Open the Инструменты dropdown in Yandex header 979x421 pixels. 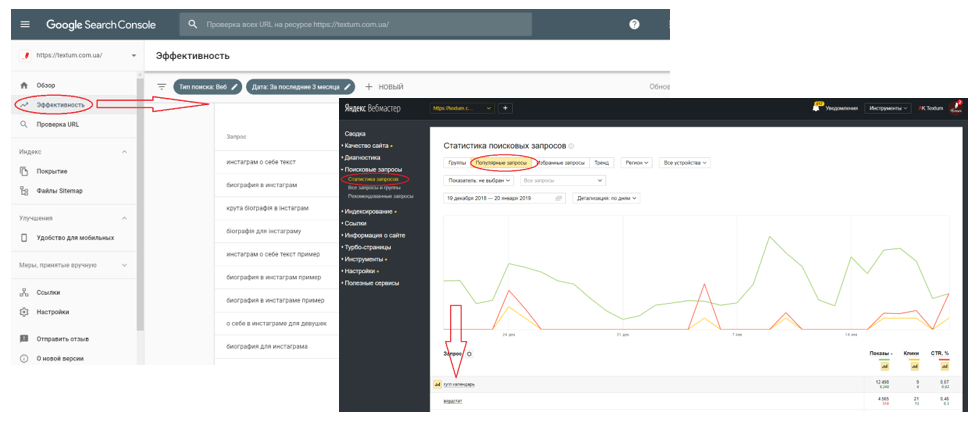pos(888,108)
